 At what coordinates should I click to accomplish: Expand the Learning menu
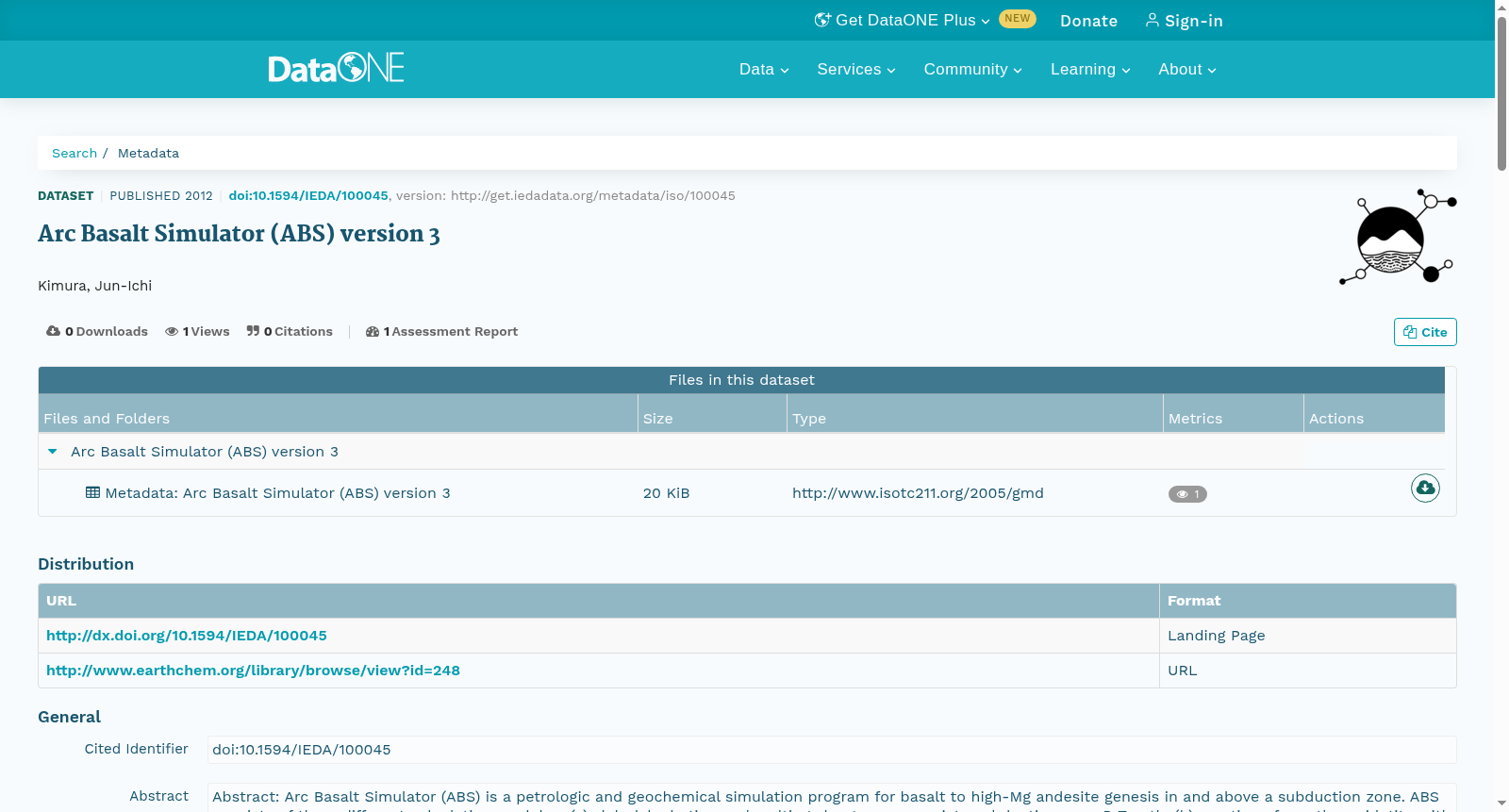coord(1090,69)
